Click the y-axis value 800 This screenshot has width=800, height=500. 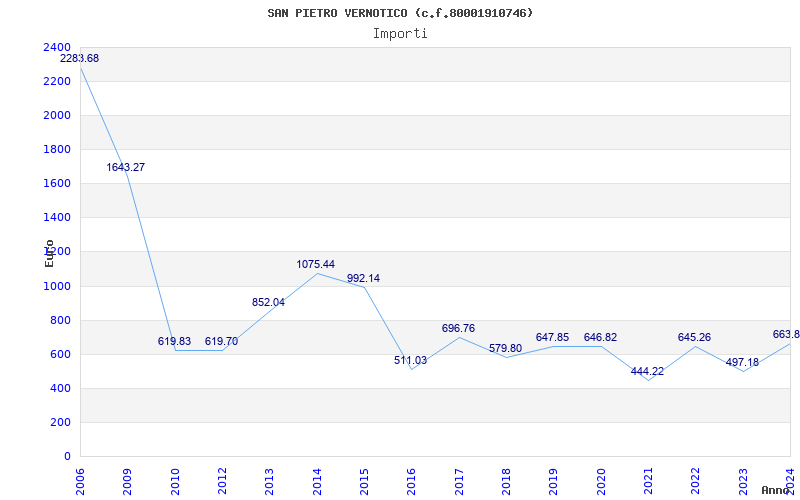click(x=61, y=320)
